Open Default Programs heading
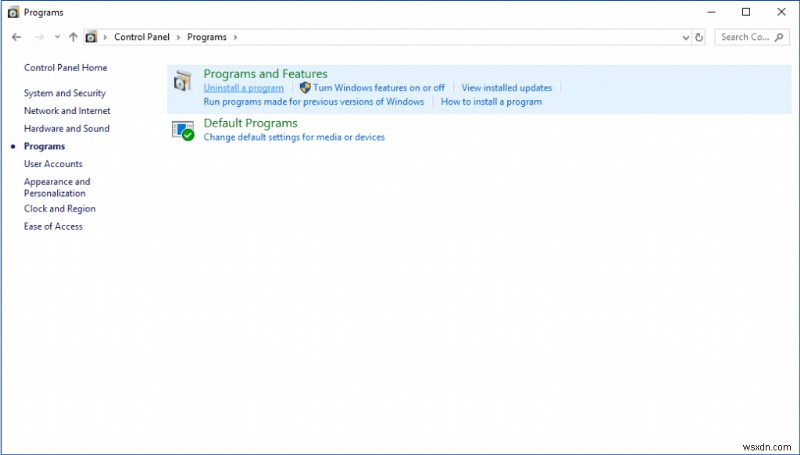This screenshot has height=455, width=800. (x=251, y=123)
